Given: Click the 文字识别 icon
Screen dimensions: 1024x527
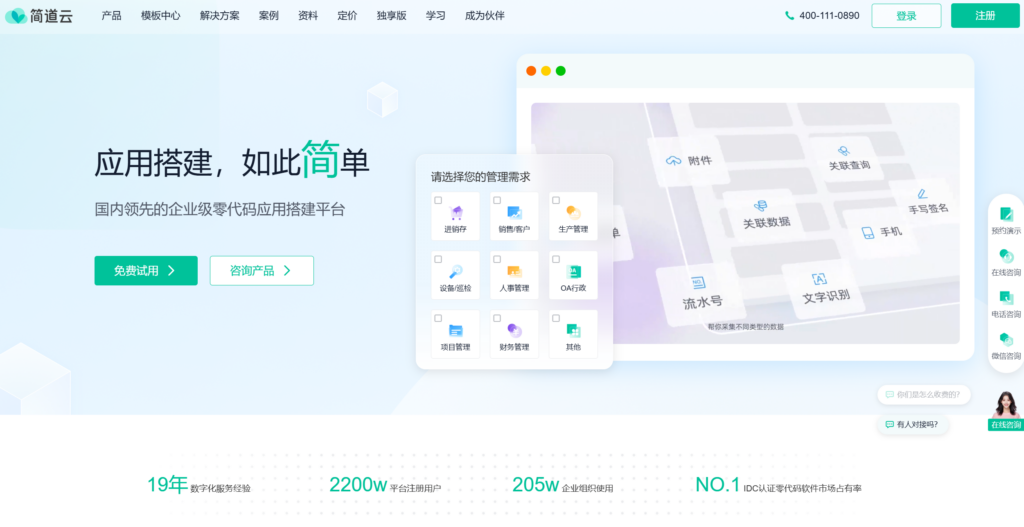Looking at the screenshot, I should [819, 279].
